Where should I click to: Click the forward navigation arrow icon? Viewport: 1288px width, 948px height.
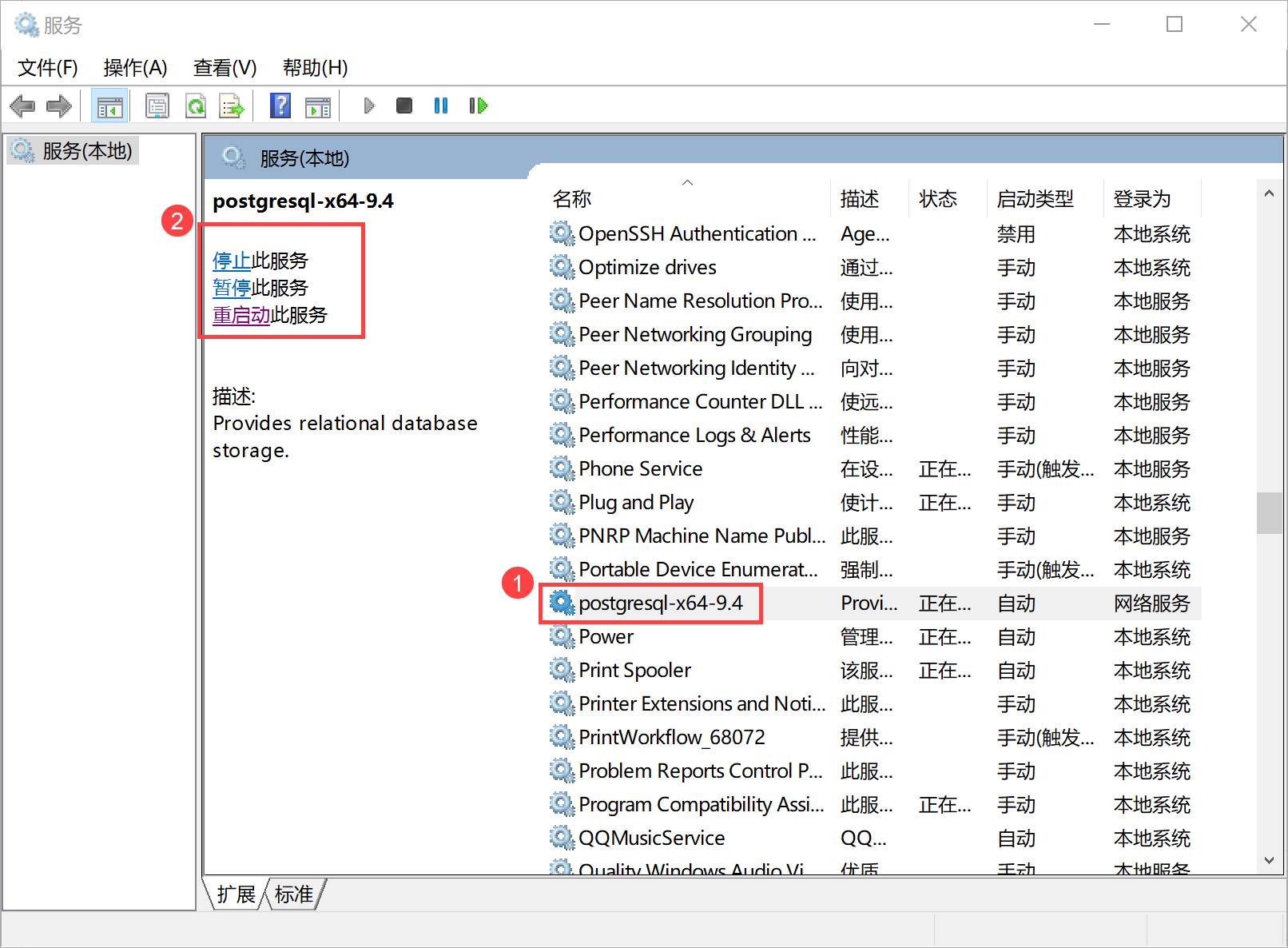click(58, 105)
